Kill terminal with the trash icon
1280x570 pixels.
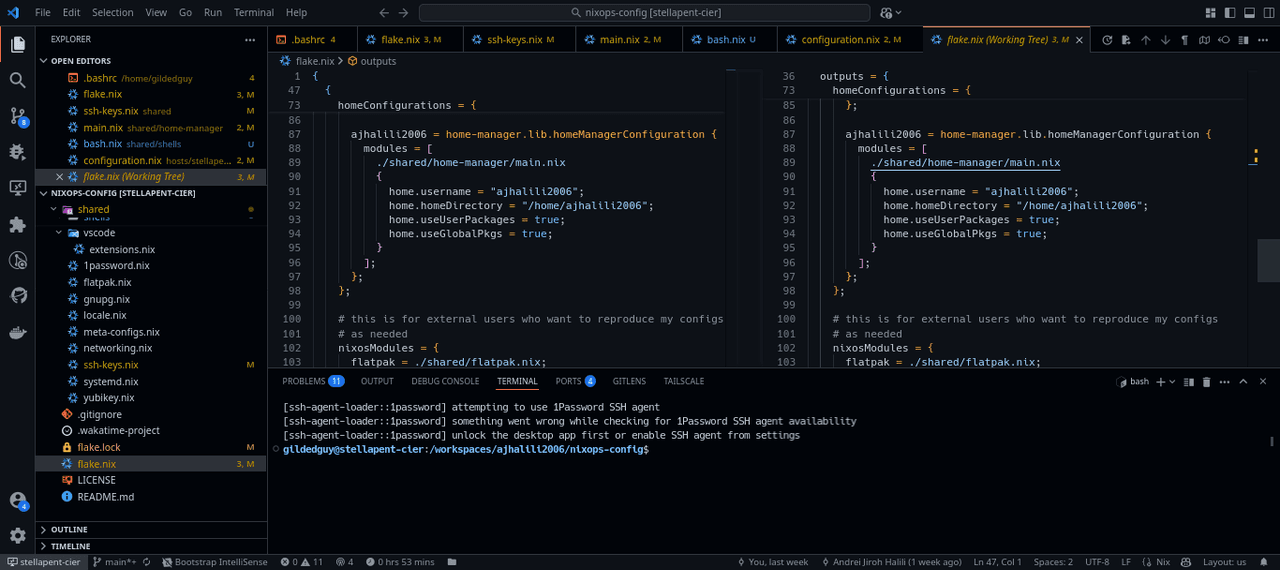tap(1207, 382)
